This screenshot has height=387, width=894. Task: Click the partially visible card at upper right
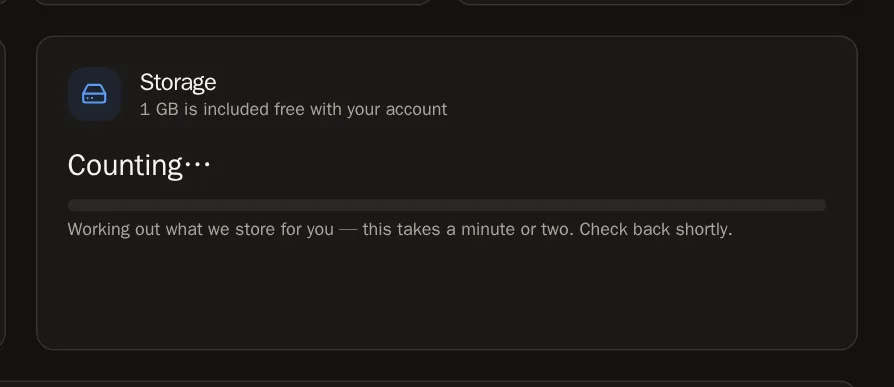[x=657, y=2]
